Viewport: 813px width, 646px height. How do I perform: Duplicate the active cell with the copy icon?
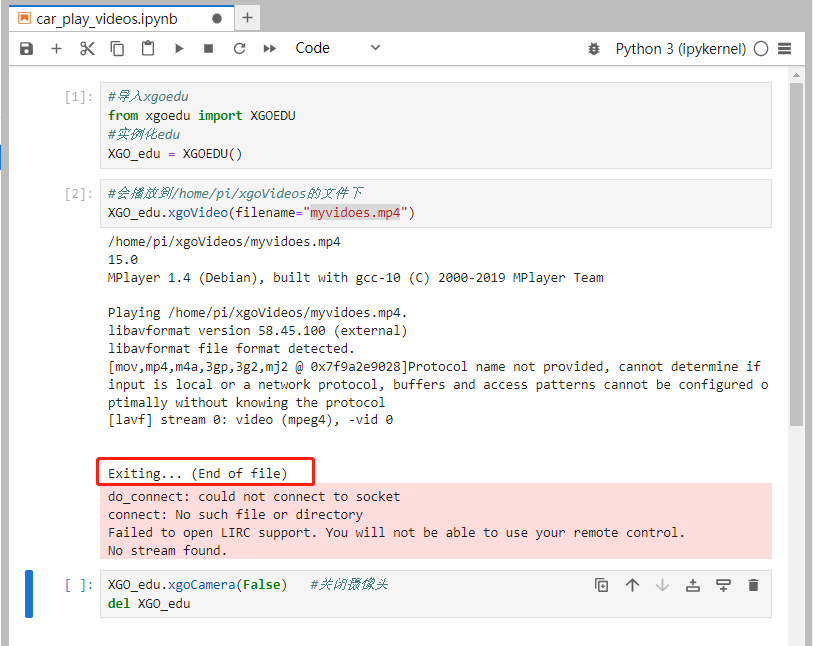click(x=601, y=585)
